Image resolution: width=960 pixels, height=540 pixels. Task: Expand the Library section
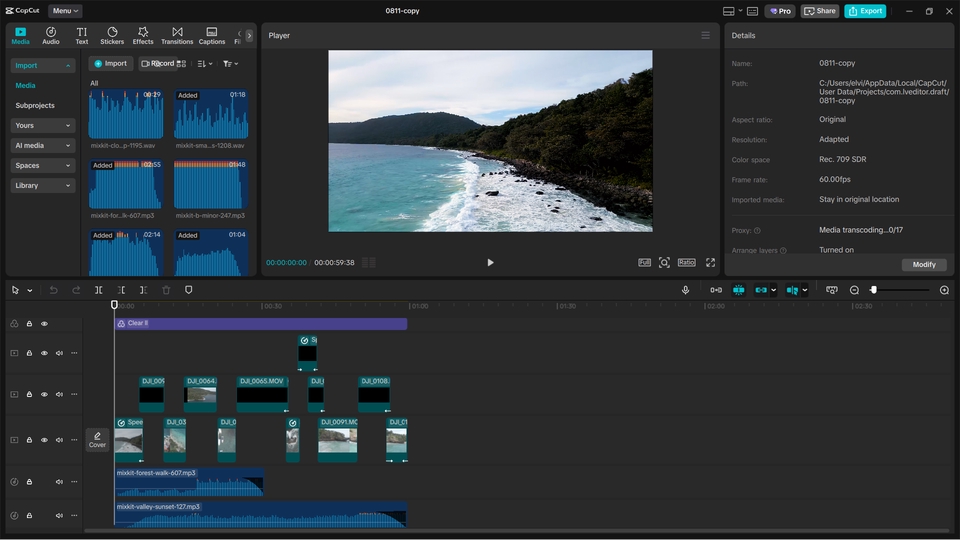[x=42, y=186]
